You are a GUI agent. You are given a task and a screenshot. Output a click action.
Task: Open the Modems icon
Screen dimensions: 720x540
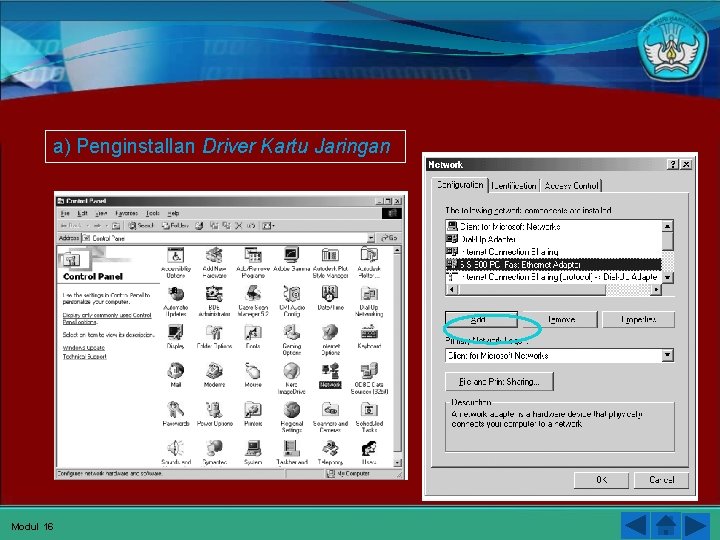click(214, 375)
